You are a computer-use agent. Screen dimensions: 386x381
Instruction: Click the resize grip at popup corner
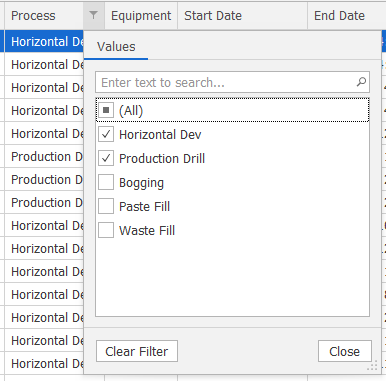coord(372,366)
